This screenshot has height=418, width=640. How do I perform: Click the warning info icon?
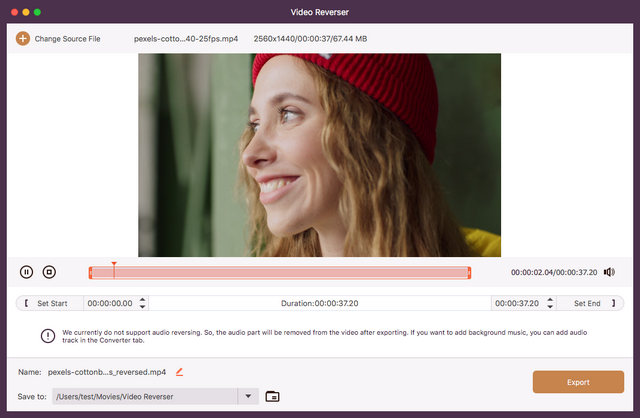coord(48,336)
